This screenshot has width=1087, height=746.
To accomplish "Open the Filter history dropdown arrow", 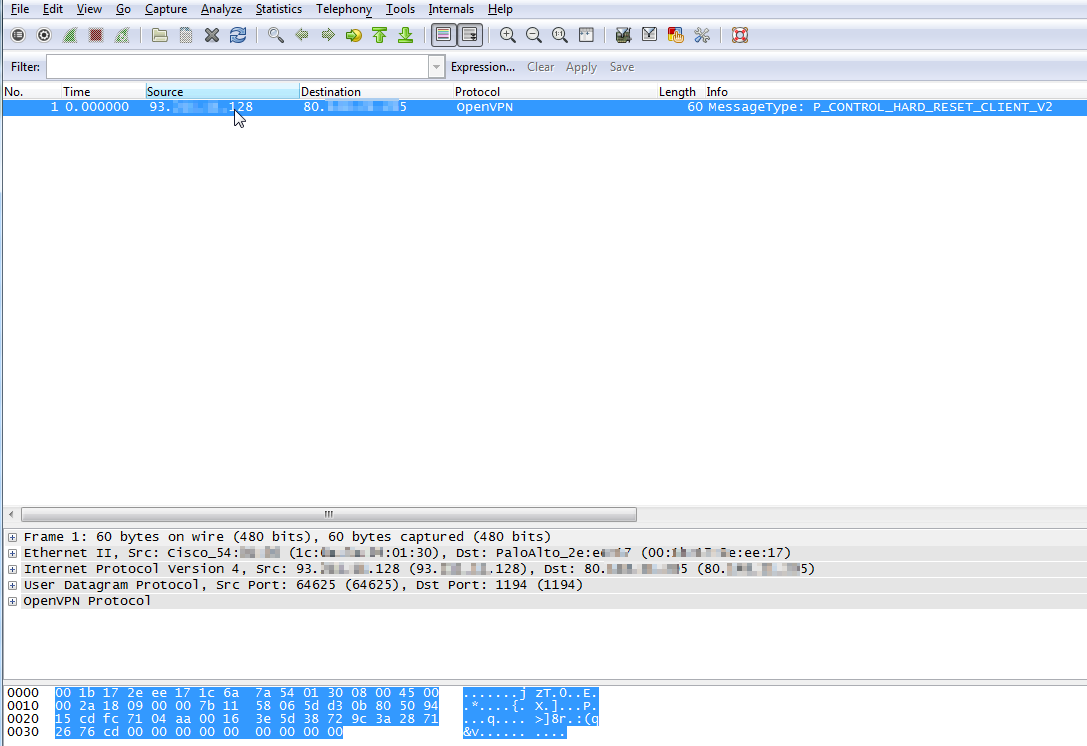I will [436, 67].
